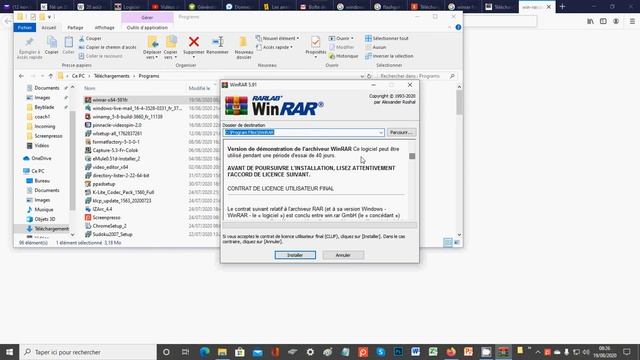Click Aucun in the Sélectionner group
640x360 pixels.
click(x=376, y=47)
